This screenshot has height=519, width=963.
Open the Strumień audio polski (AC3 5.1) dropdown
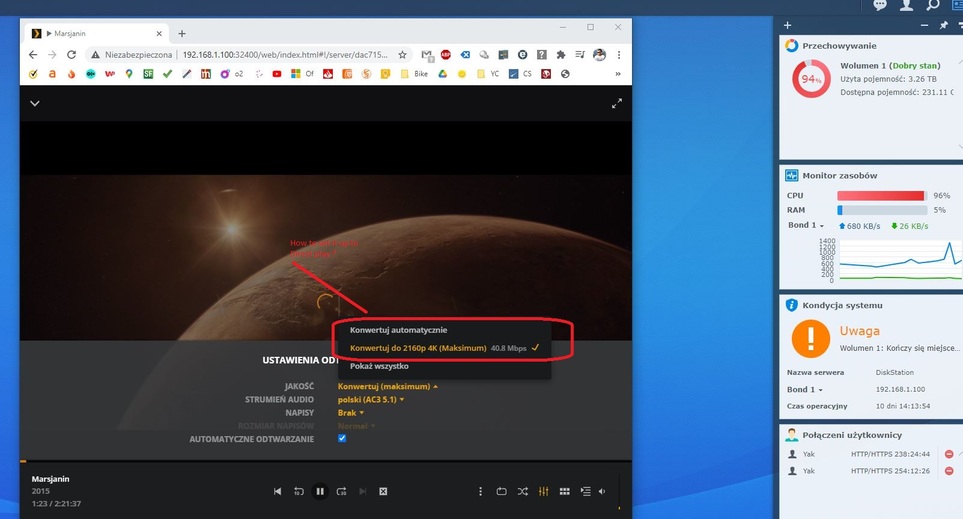(371, 400)
